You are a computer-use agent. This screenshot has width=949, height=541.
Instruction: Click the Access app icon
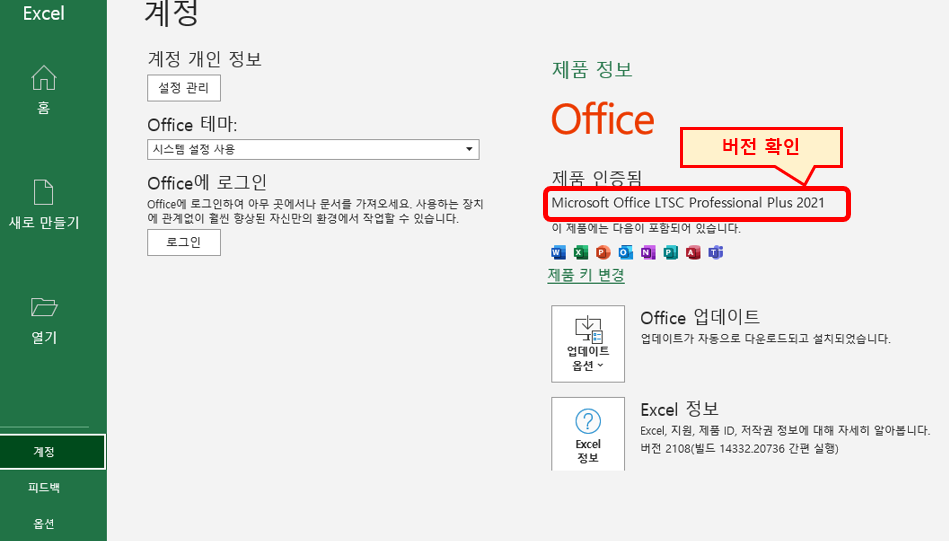[693, 252]
